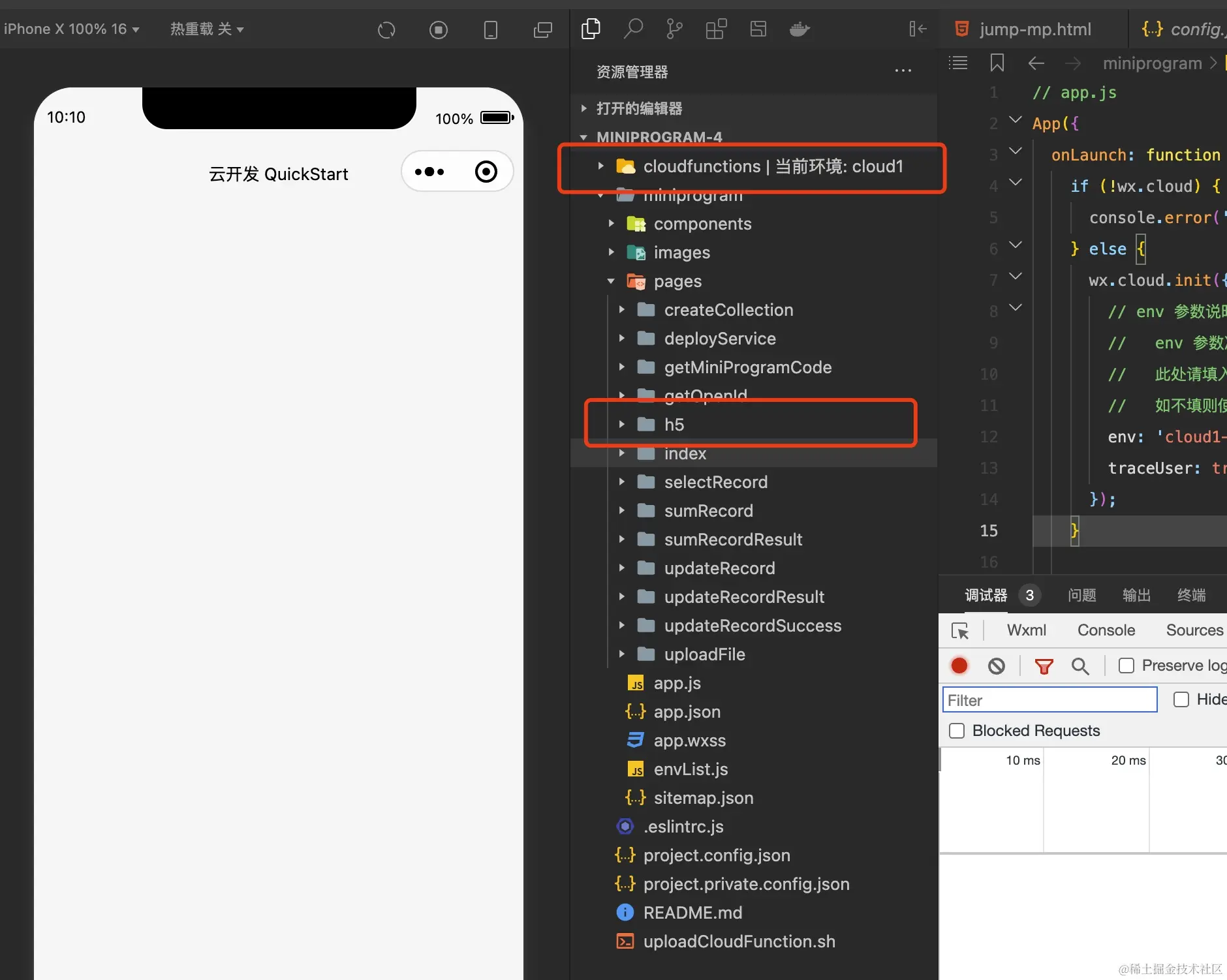Screen dimensions: 1227x980
Task: Toggle the phone device icon
Action: point(491,29)
